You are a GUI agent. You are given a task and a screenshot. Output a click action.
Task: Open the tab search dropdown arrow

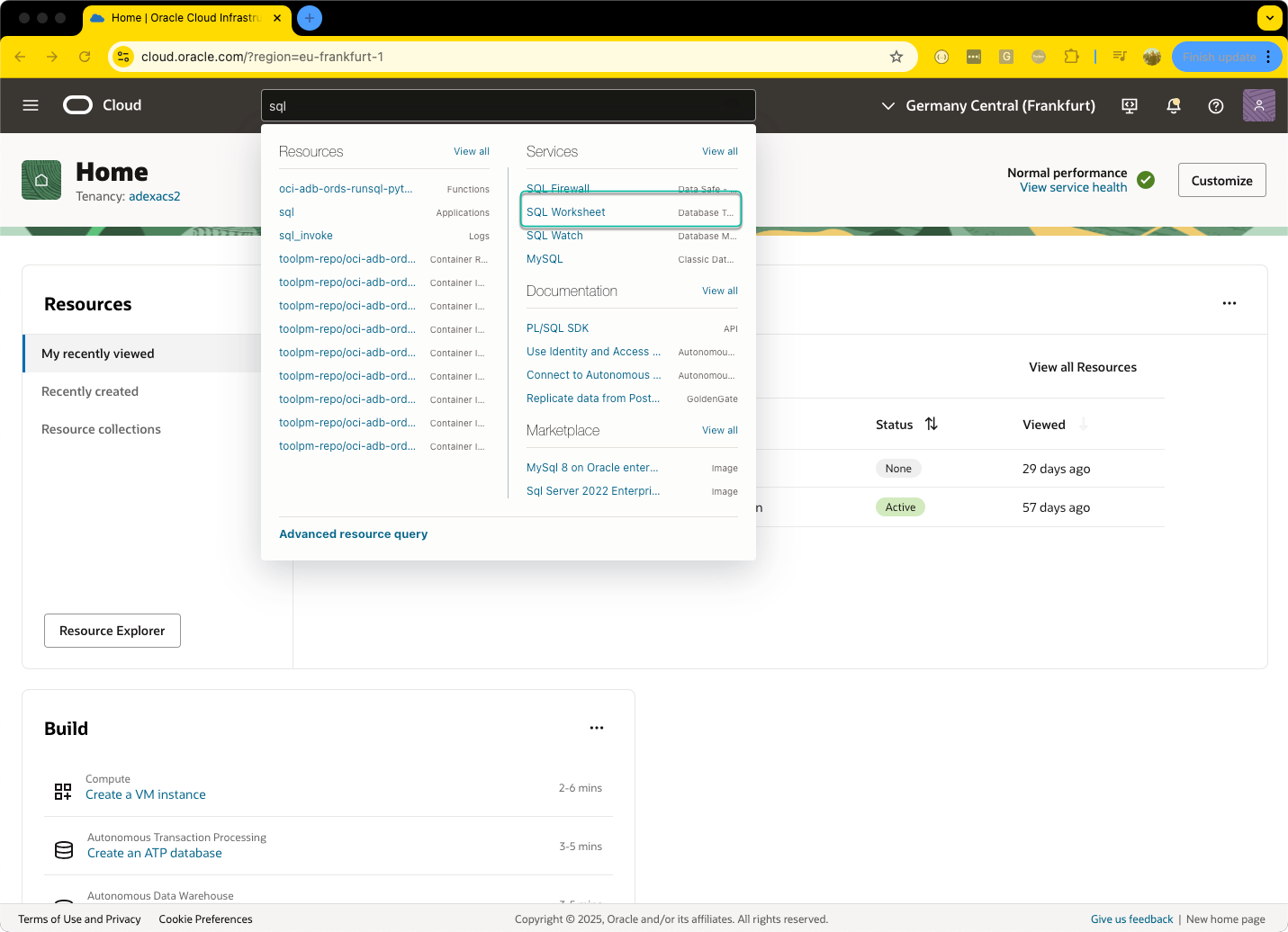coord(1270,18)
